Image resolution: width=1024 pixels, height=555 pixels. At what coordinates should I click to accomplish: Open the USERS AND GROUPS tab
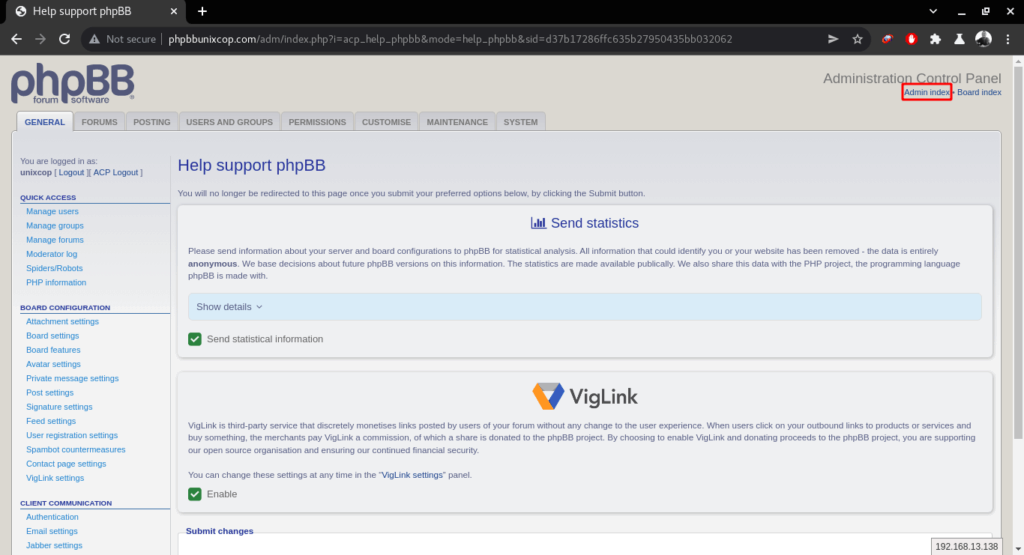tap(229, 122)
